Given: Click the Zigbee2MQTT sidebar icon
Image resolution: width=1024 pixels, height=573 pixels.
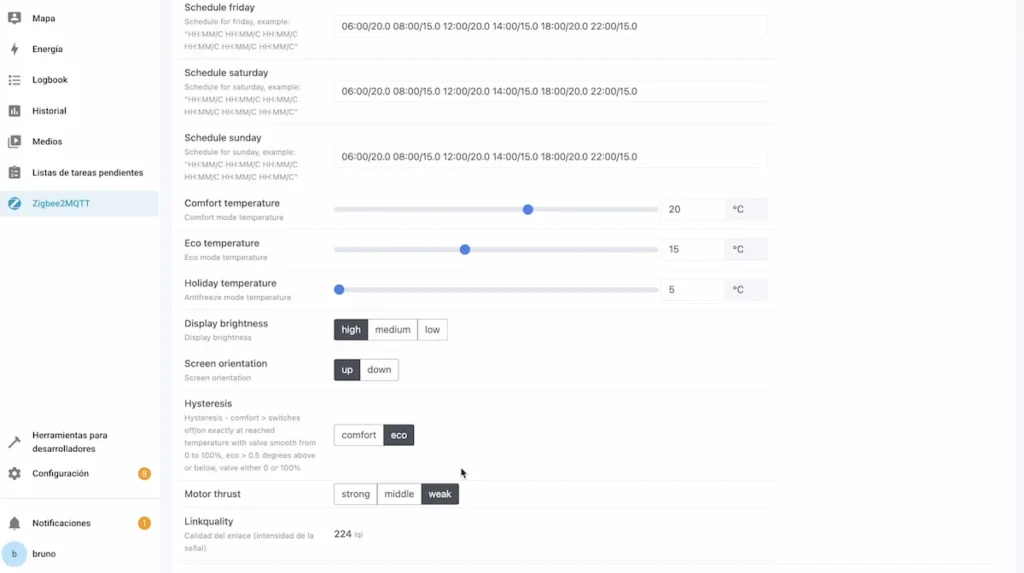Looking at the screenshot, I should 14,204.
